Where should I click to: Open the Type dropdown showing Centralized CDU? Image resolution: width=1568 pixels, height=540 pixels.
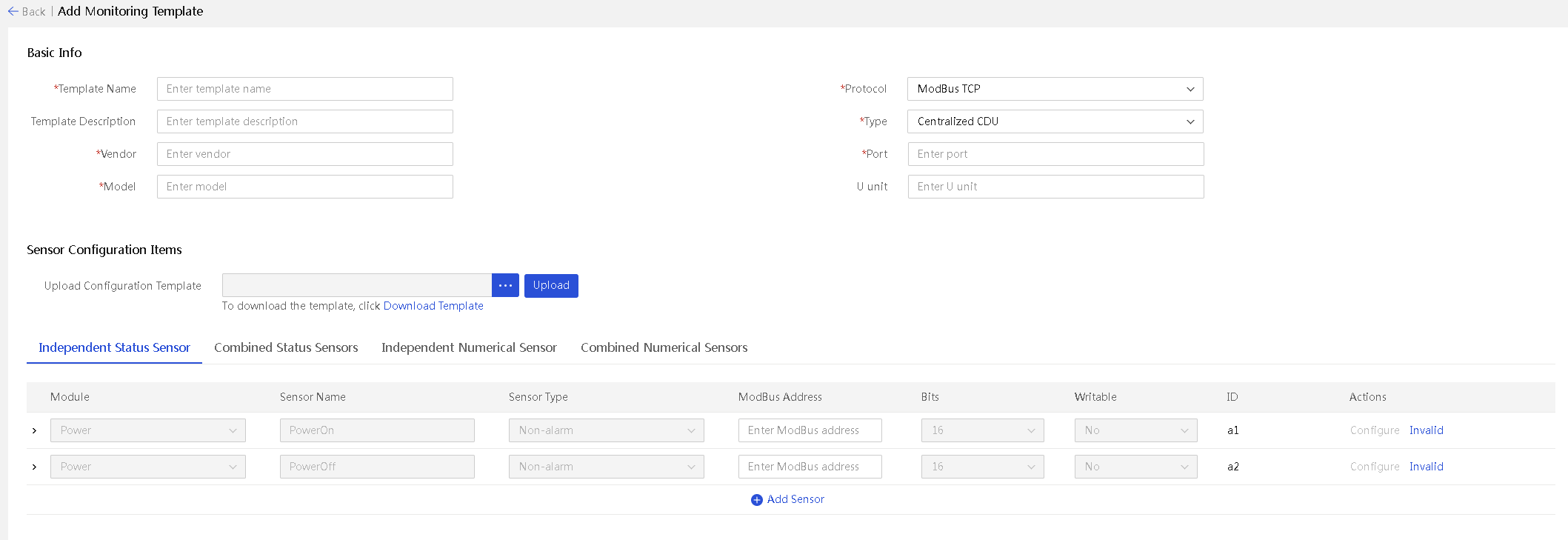tap(1055, 121)
